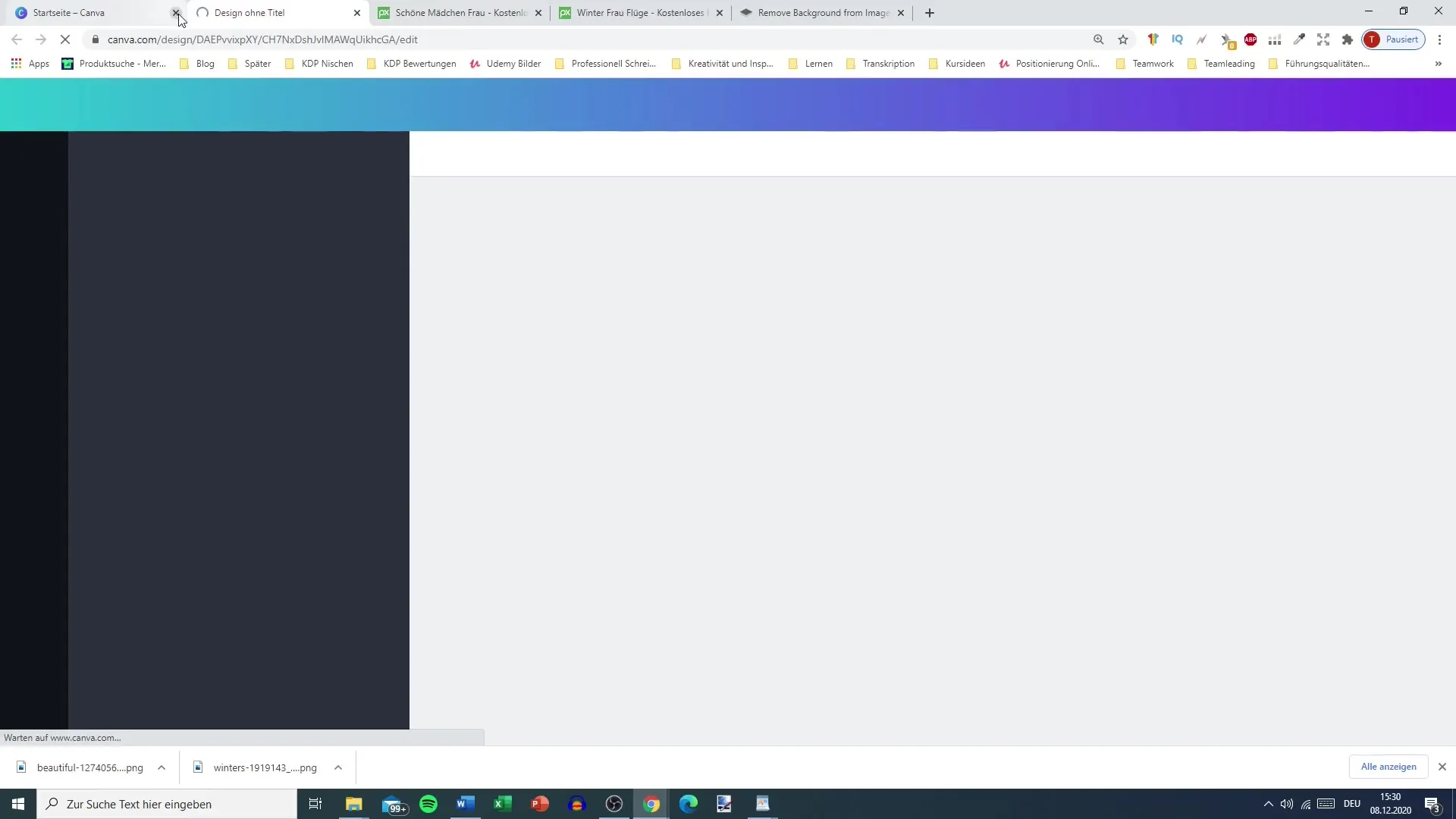Bookmark this page with the star
Screen dimensions: 1456x819
point(1123,39)
